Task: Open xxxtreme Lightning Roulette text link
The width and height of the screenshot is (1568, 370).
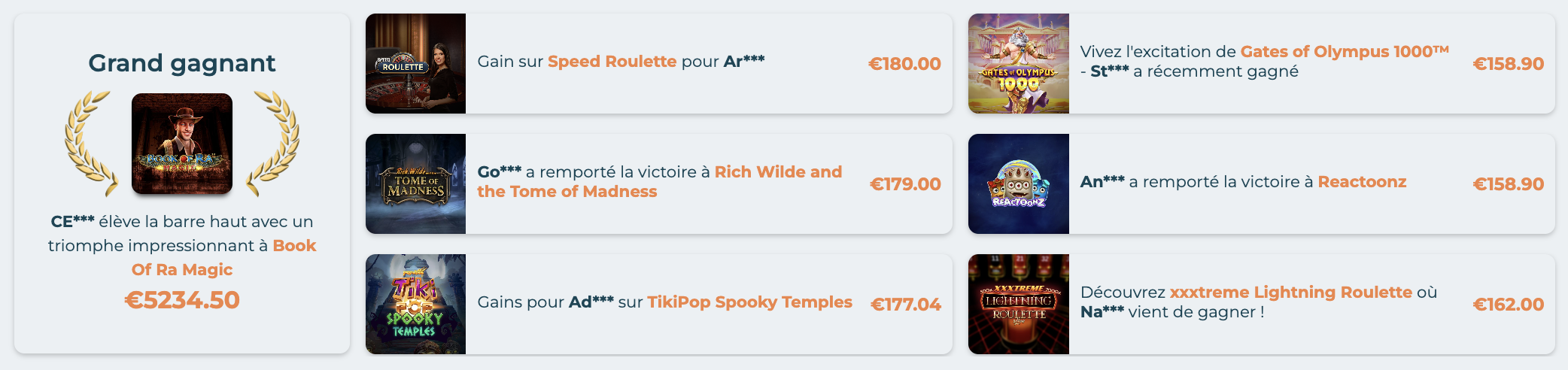Action: 1290,293
